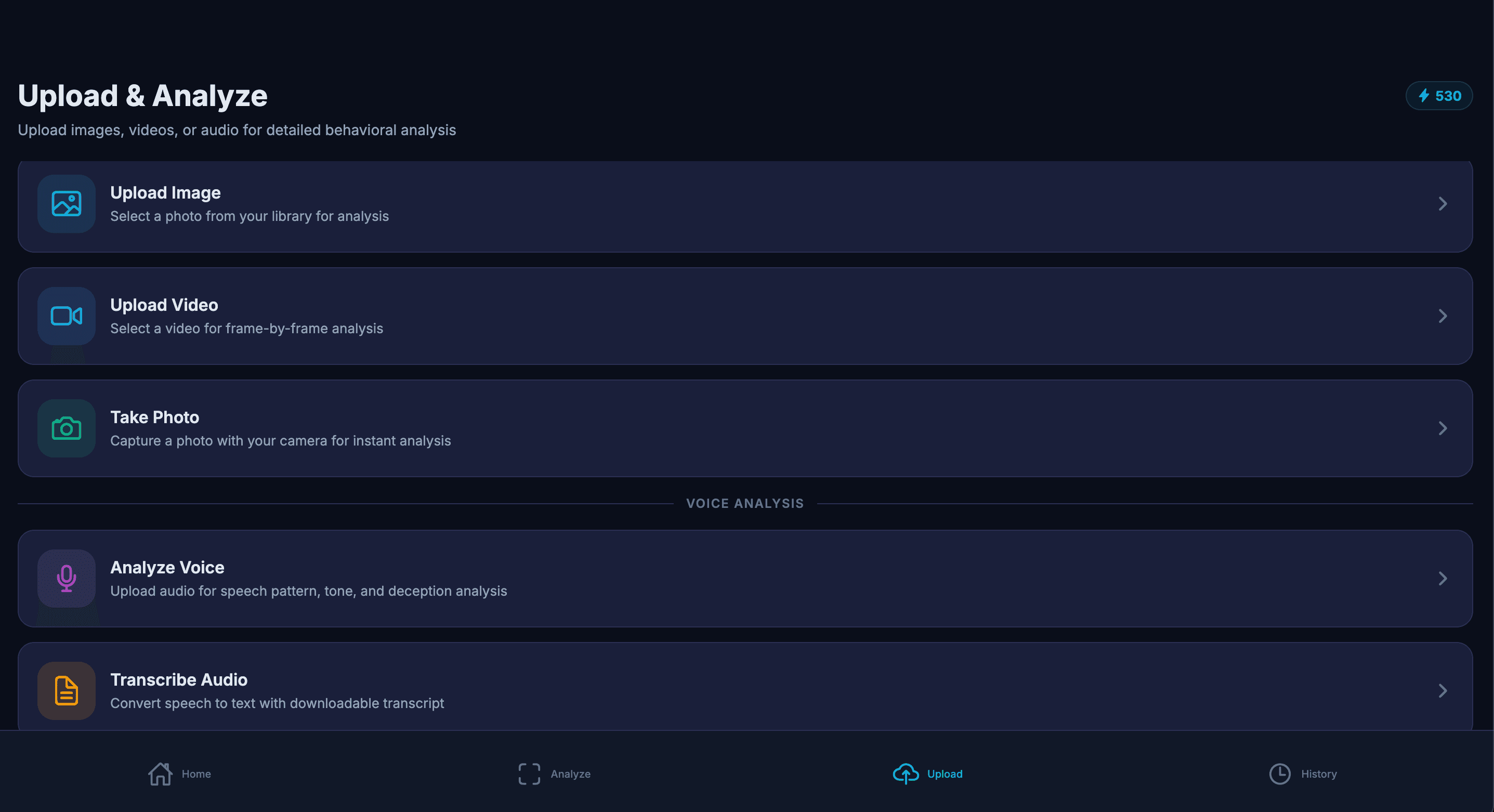Click the transcript document icon
Screen dimensions: 1494x812
coord(66,690)
